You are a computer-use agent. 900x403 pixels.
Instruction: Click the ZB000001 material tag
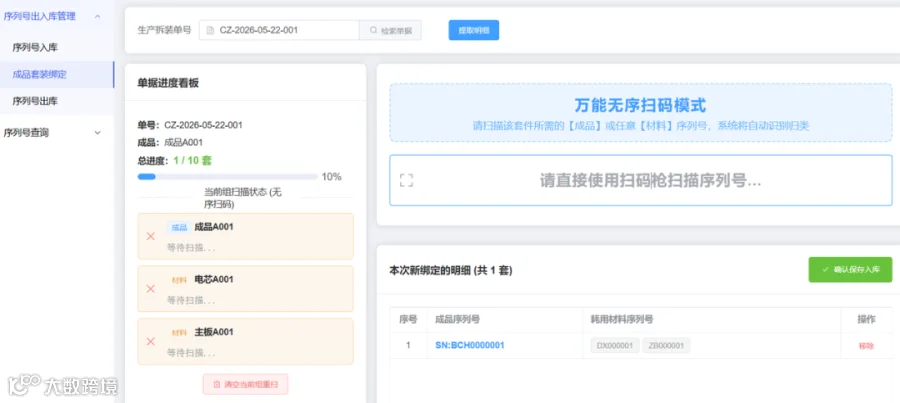pyautogui.click(x=666, y=346)
